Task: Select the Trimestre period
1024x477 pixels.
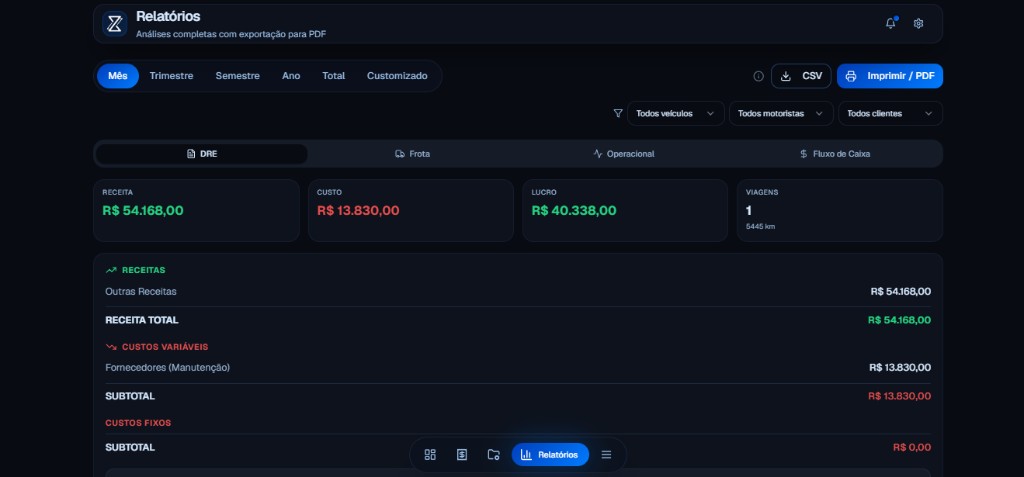Action: click(171, 76)
